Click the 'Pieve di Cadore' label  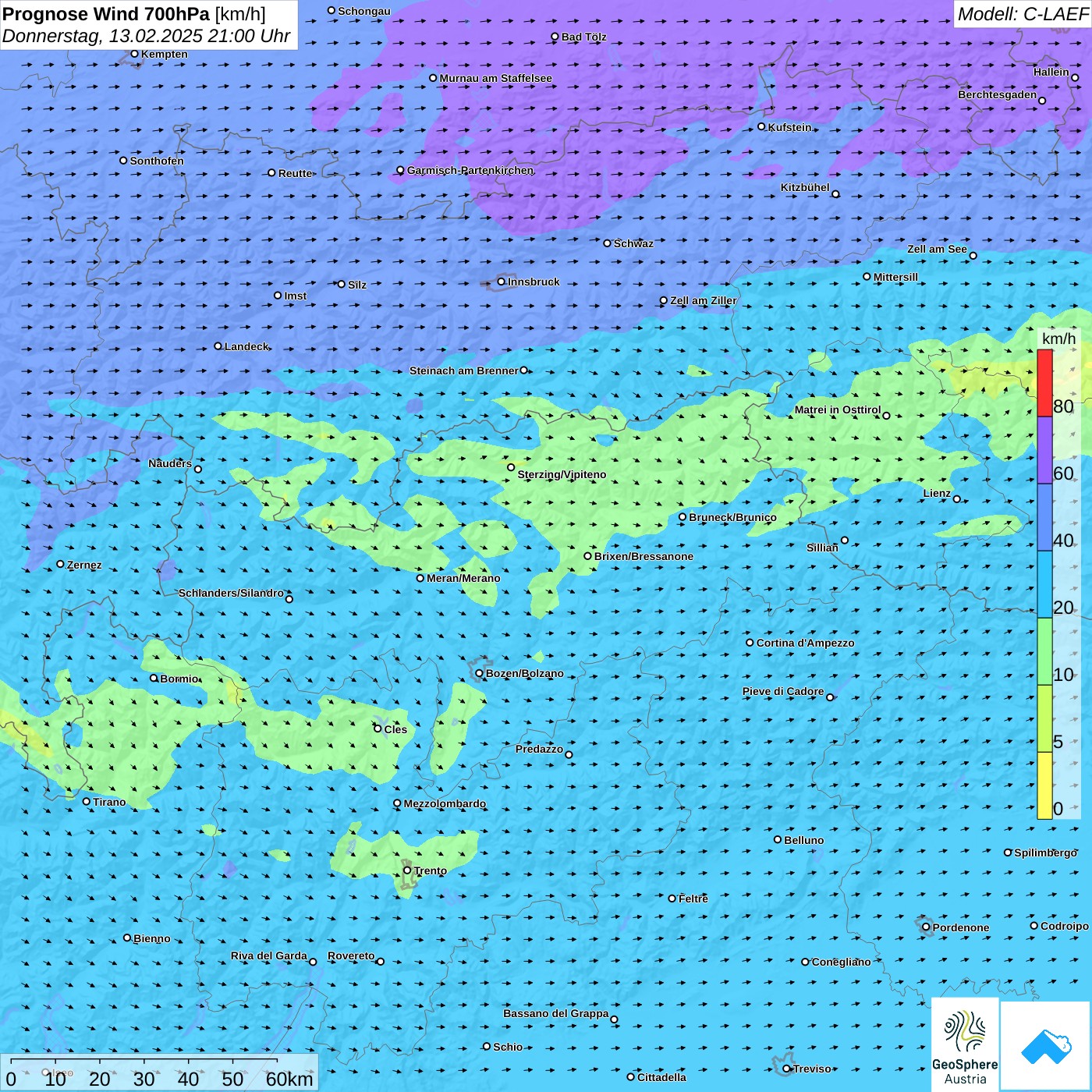coord(783,691)
